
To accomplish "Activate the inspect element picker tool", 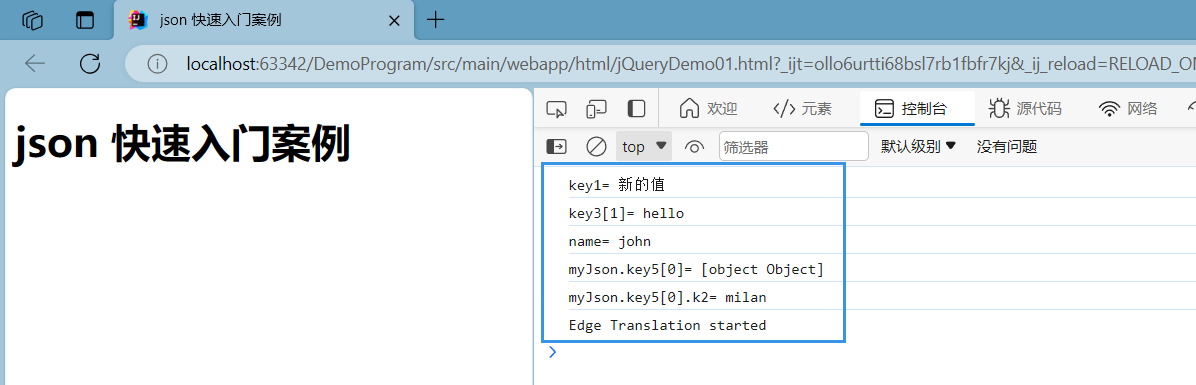I will (x=557, y=109).
